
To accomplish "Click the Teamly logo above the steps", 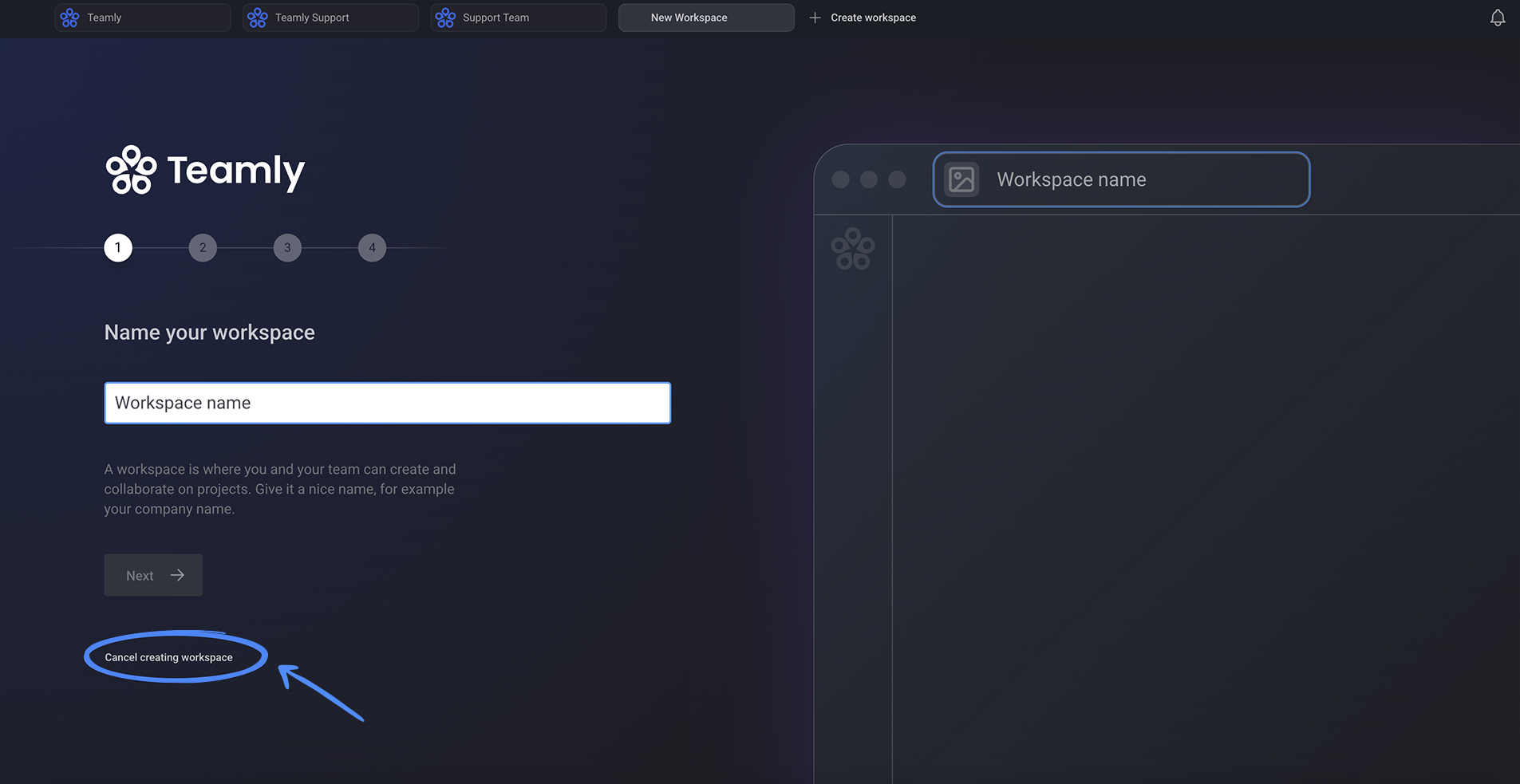I will [x=205, y=170].
